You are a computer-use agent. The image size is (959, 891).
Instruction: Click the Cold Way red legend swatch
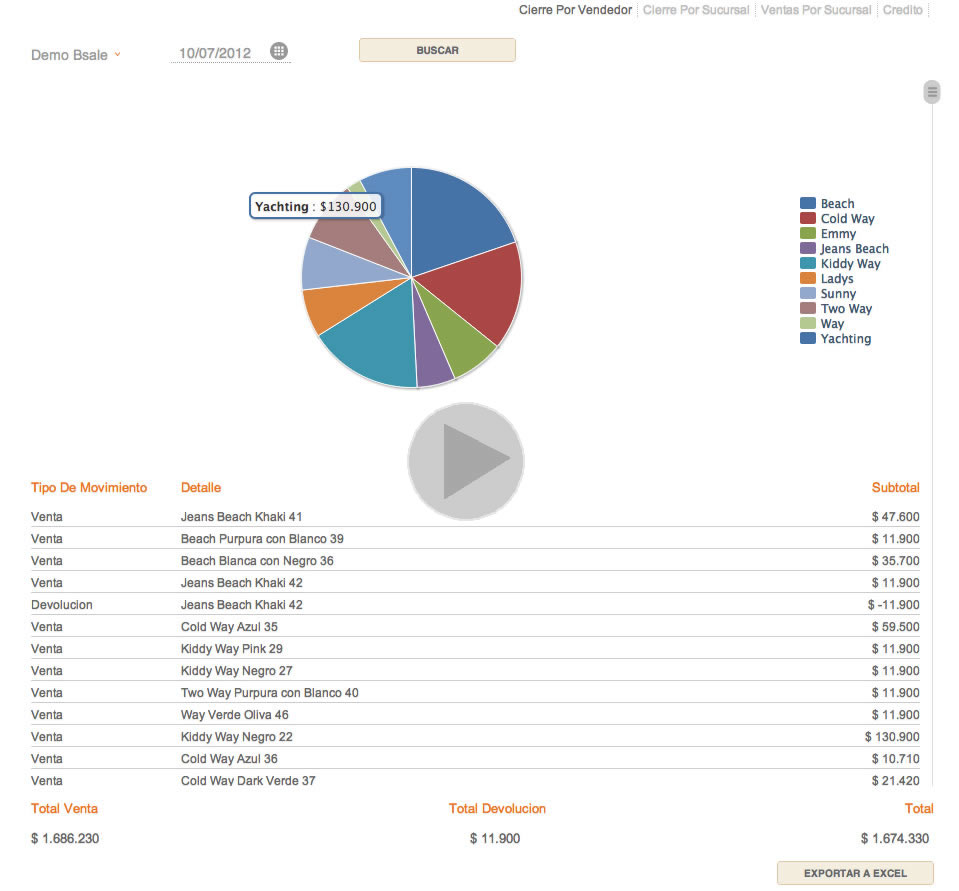click(x=808, y=218)
